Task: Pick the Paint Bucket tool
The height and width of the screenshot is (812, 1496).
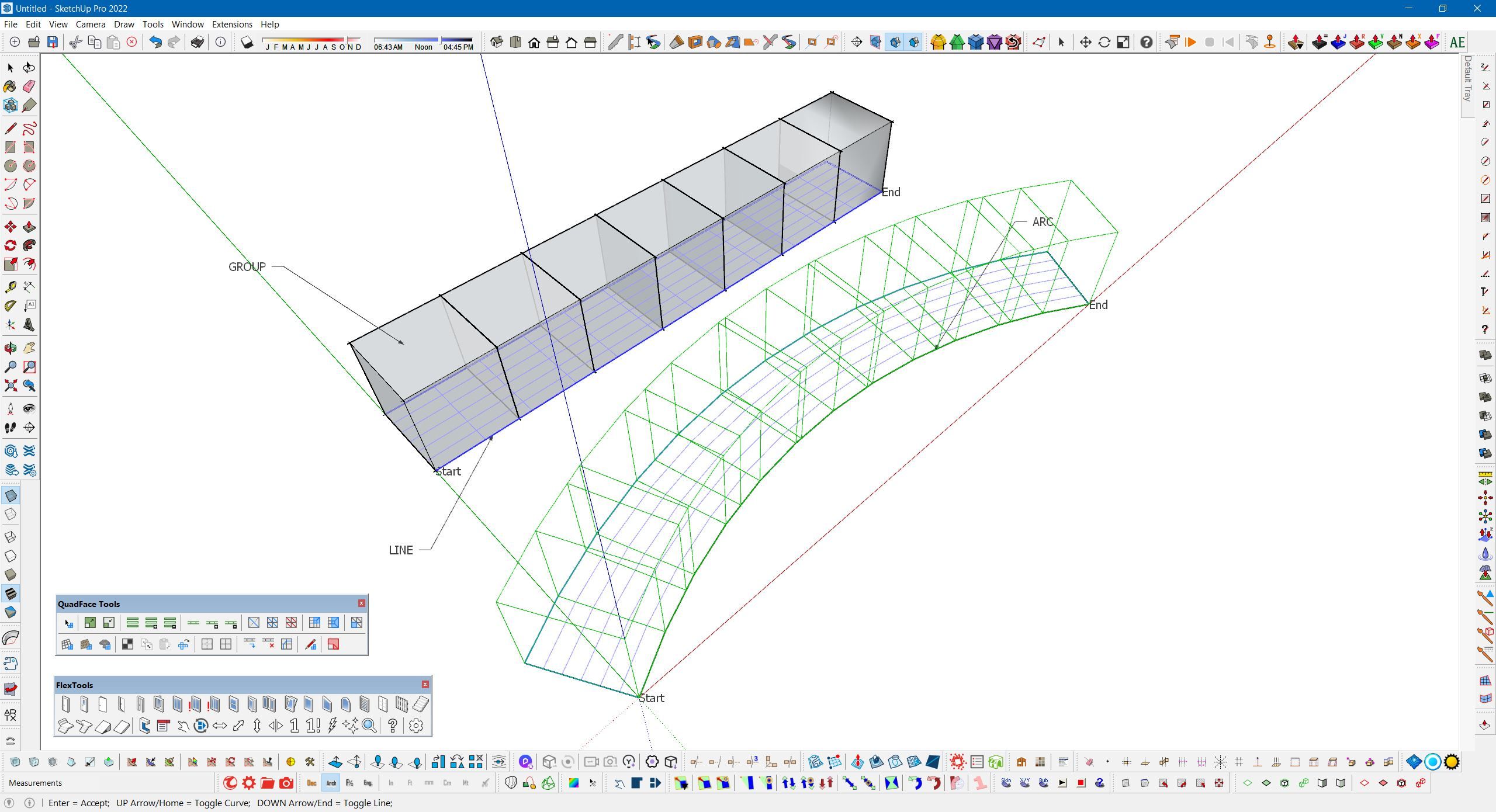Action: 10,86
